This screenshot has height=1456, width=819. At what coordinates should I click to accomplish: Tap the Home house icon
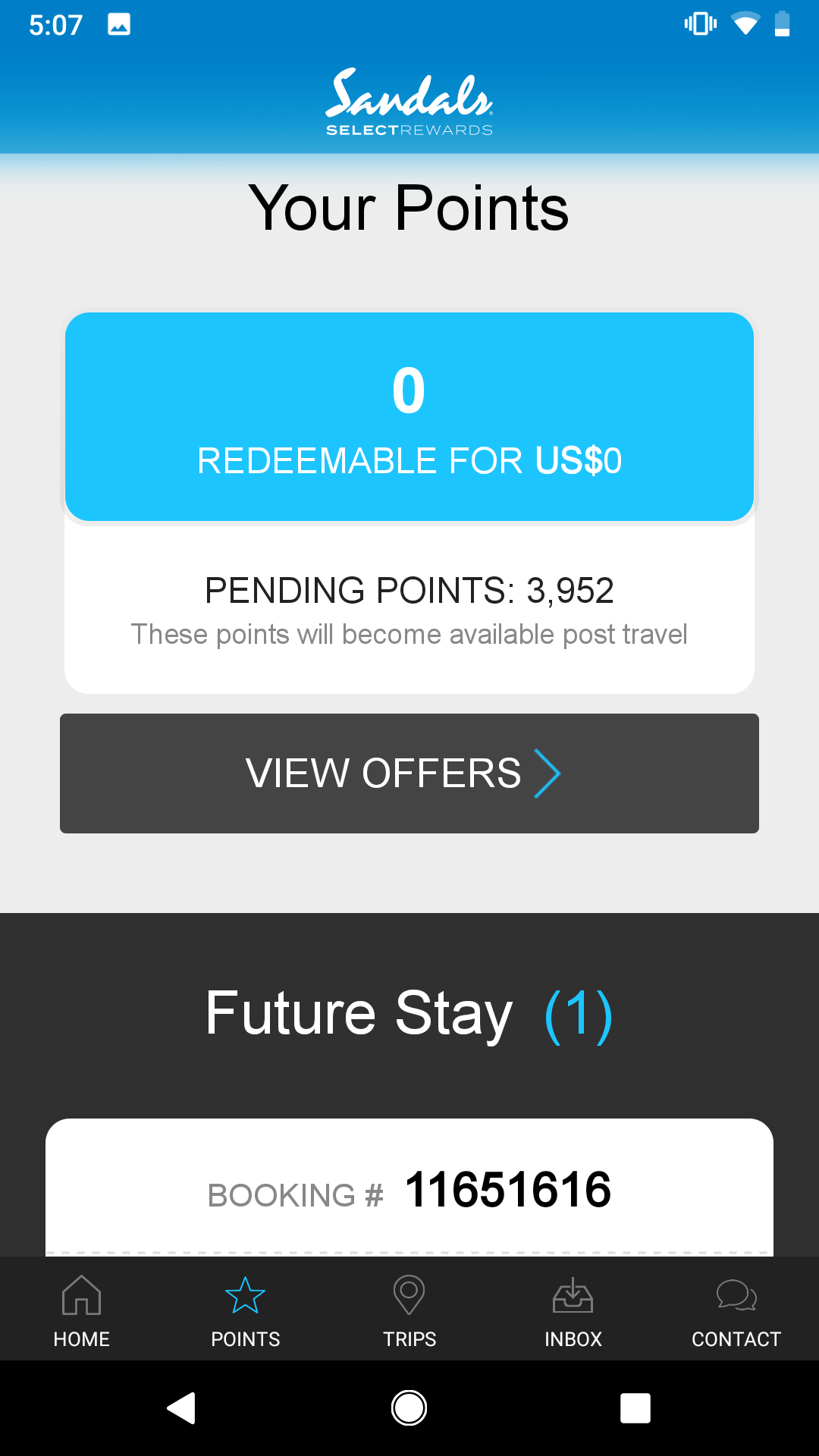click(81, 1294)
